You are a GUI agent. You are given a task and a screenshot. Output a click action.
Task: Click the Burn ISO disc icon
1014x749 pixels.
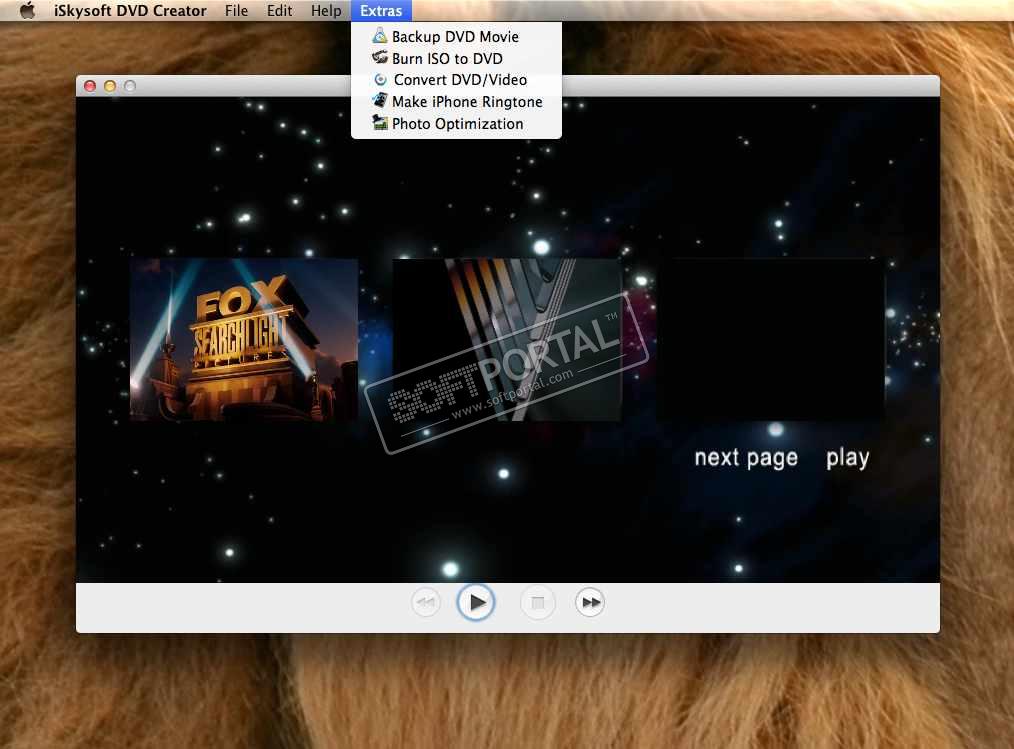[380, 58]
